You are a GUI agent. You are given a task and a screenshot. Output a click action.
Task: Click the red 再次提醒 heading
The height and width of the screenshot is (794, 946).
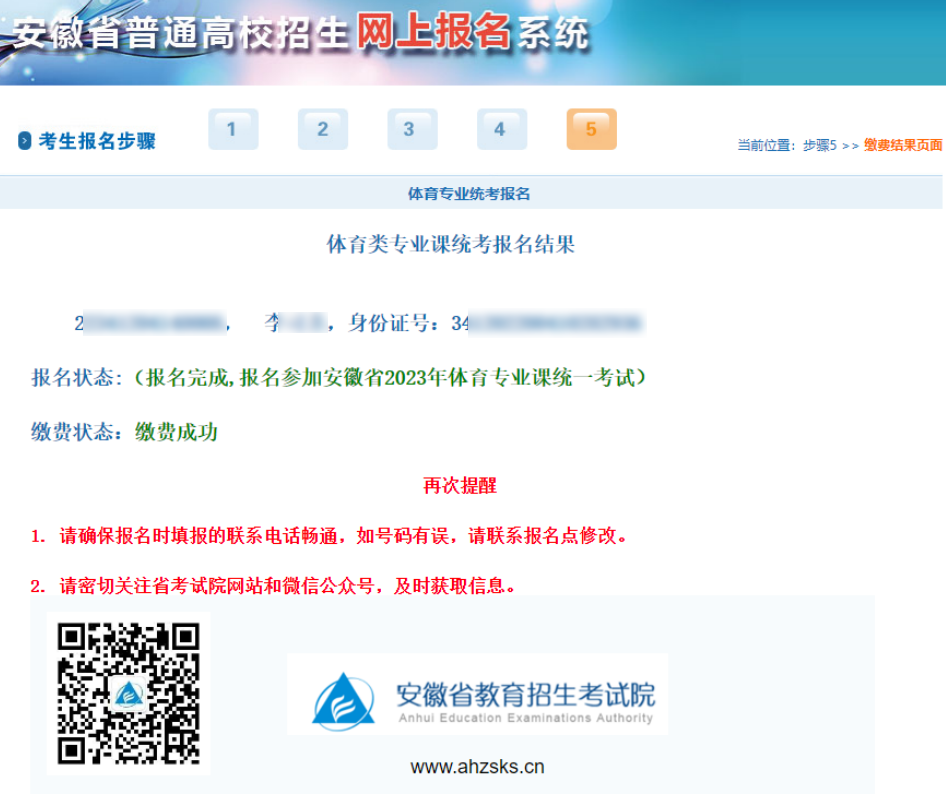460,486
